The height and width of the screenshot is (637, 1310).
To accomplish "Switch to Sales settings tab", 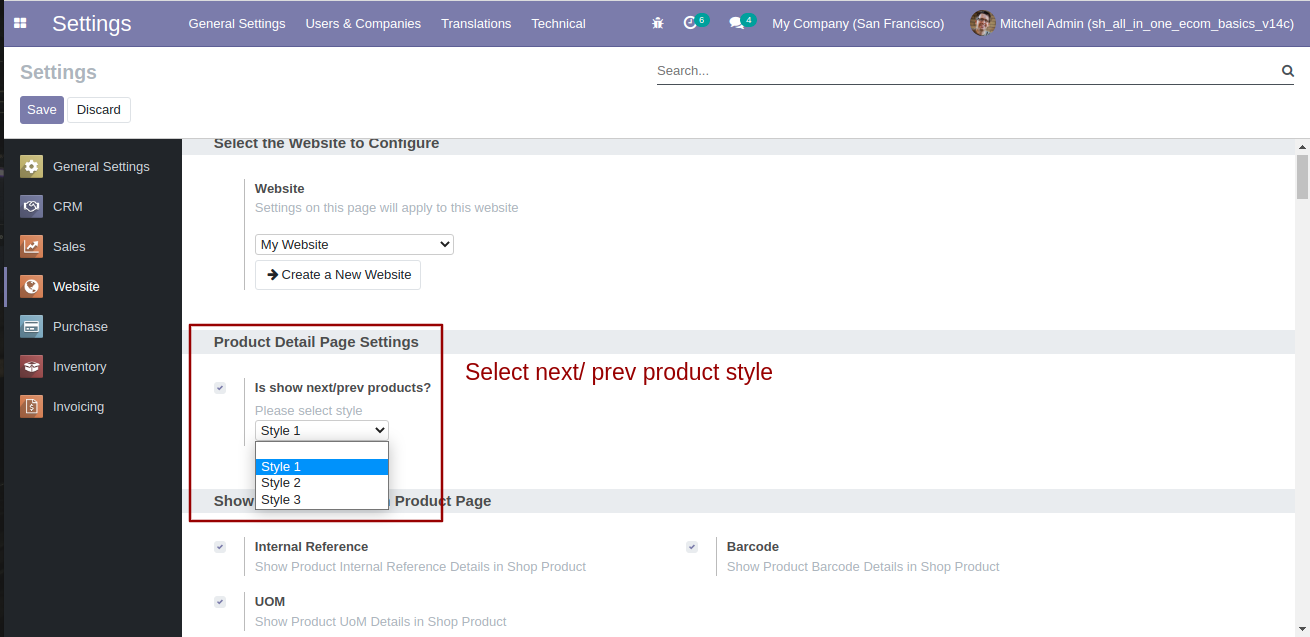I will 93,247.
